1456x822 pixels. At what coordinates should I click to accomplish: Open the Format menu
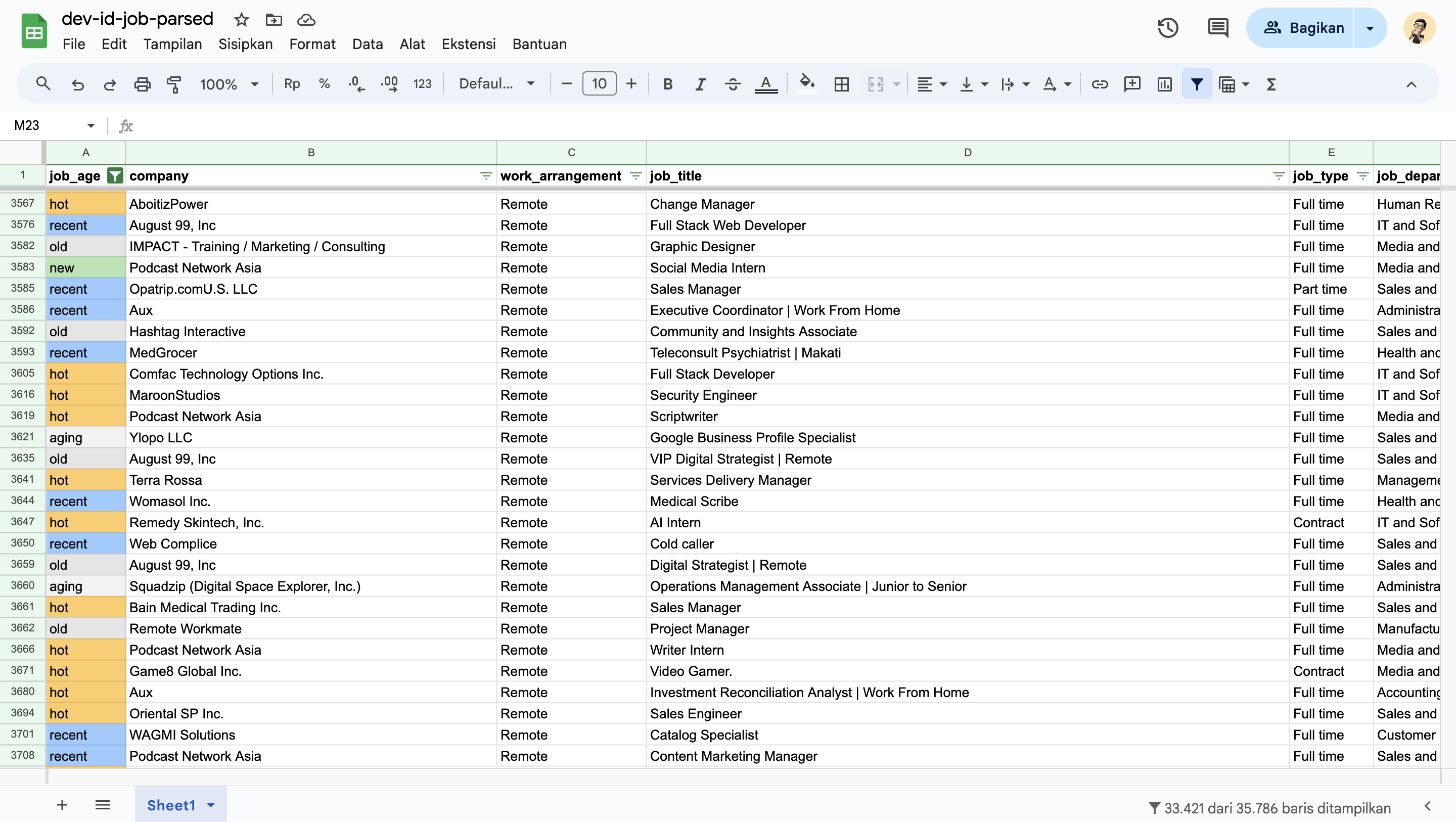[x=312, y=44]
